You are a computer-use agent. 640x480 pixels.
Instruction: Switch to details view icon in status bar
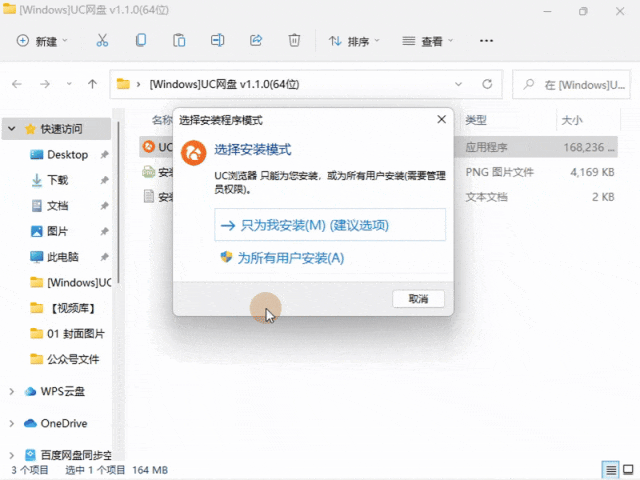tap(611, 470)
